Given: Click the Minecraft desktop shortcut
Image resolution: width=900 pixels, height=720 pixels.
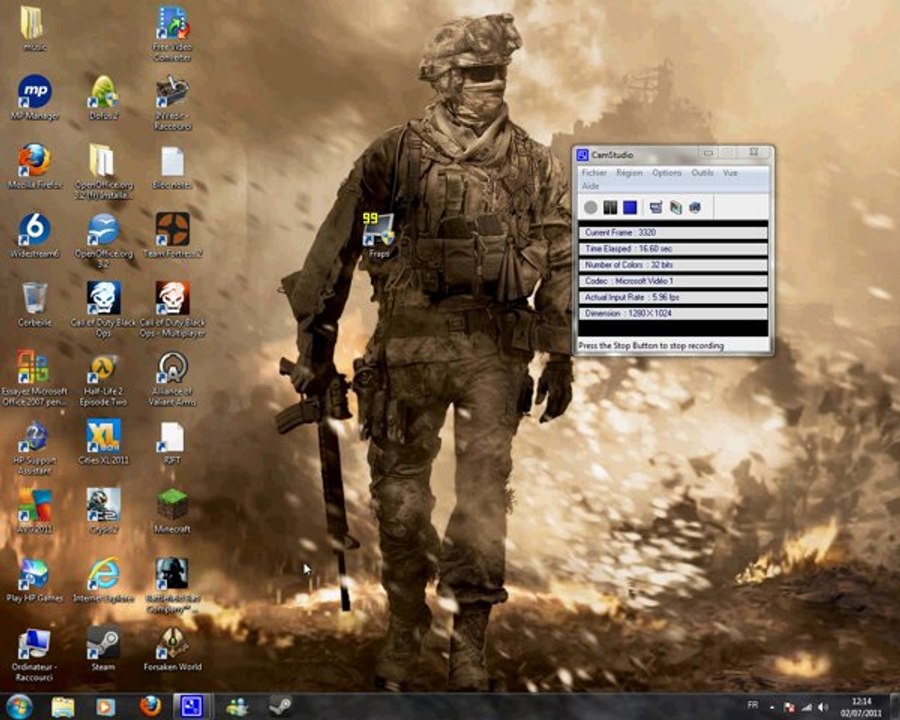Looking at the screenshot, I should tap(172, 511).
